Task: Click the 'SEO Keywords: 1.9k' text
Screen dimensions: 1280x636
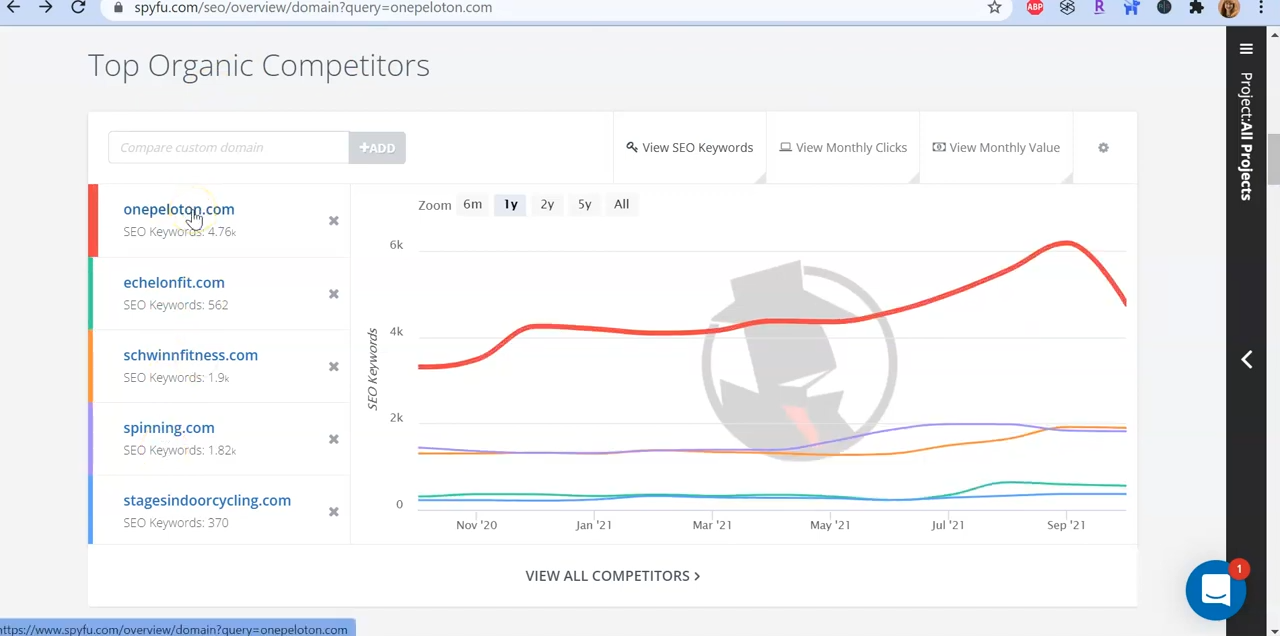Action: click(177, 378)
